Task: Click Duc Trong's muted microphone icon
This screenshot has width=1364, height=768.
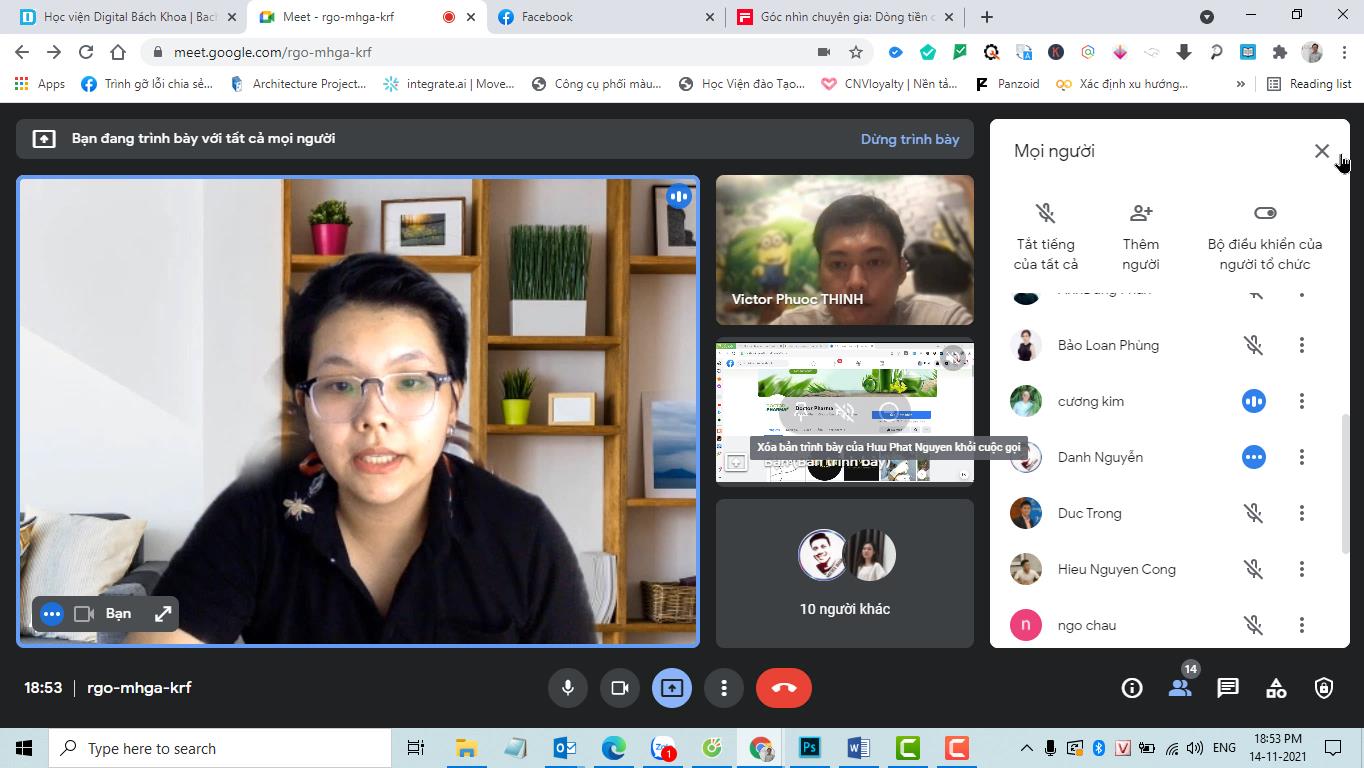Action: pyautogui.click(x=1253, y=513)
